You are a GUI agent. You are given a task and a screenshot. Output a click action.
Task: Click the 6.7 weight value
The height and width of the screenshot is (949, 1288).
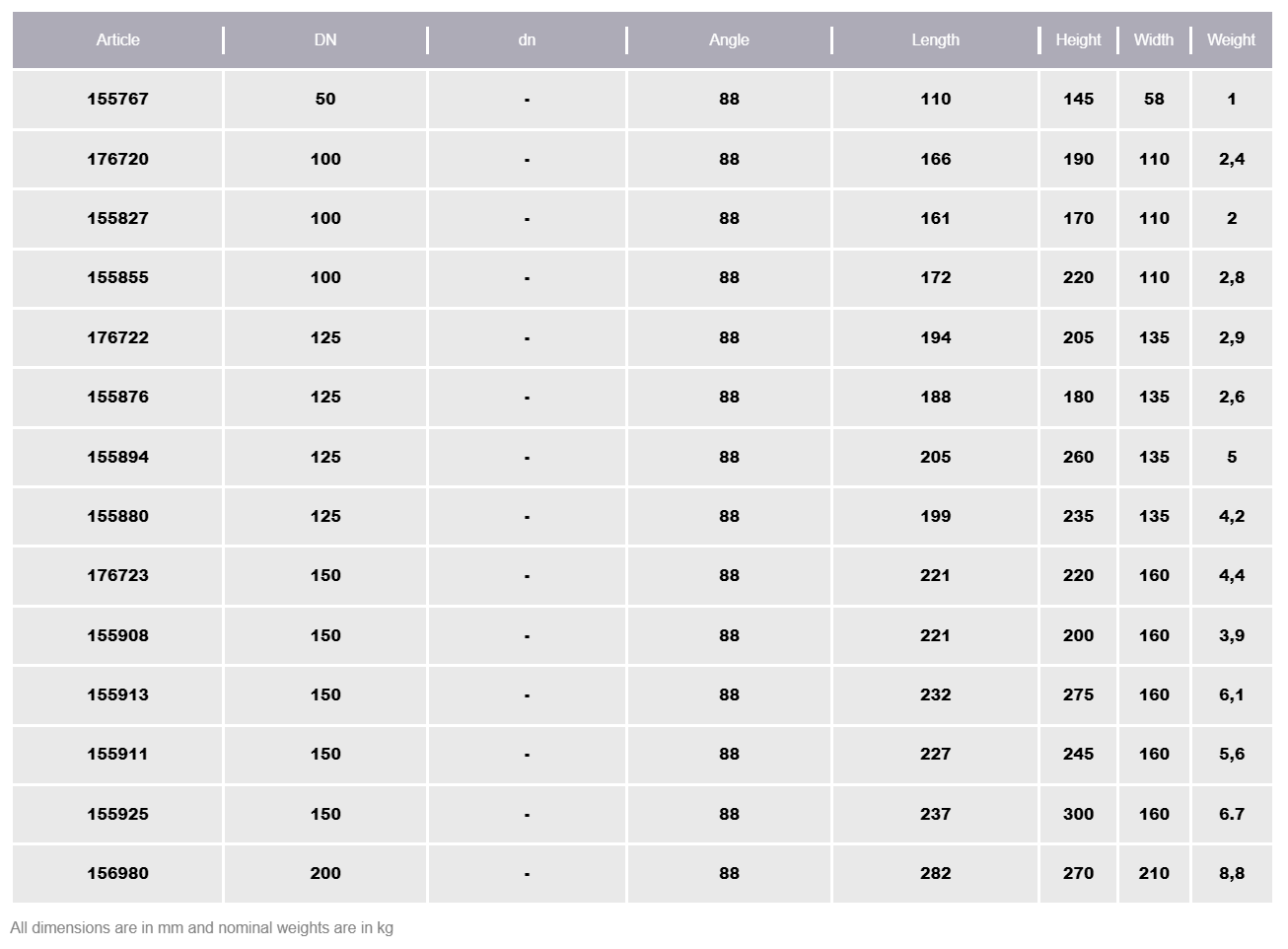(1231, 814)
